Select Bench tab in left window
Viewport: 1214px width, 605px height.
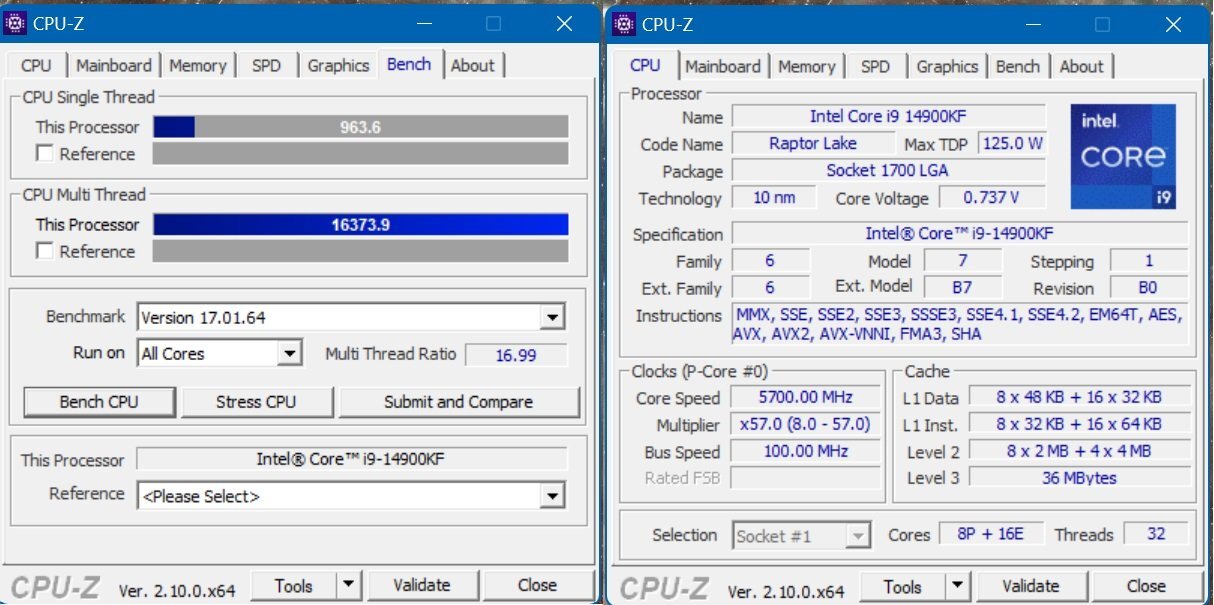click(409, 64)
